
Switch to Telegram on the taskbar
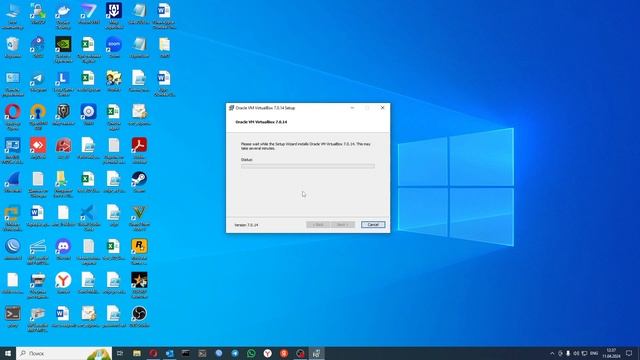[235, 353]
